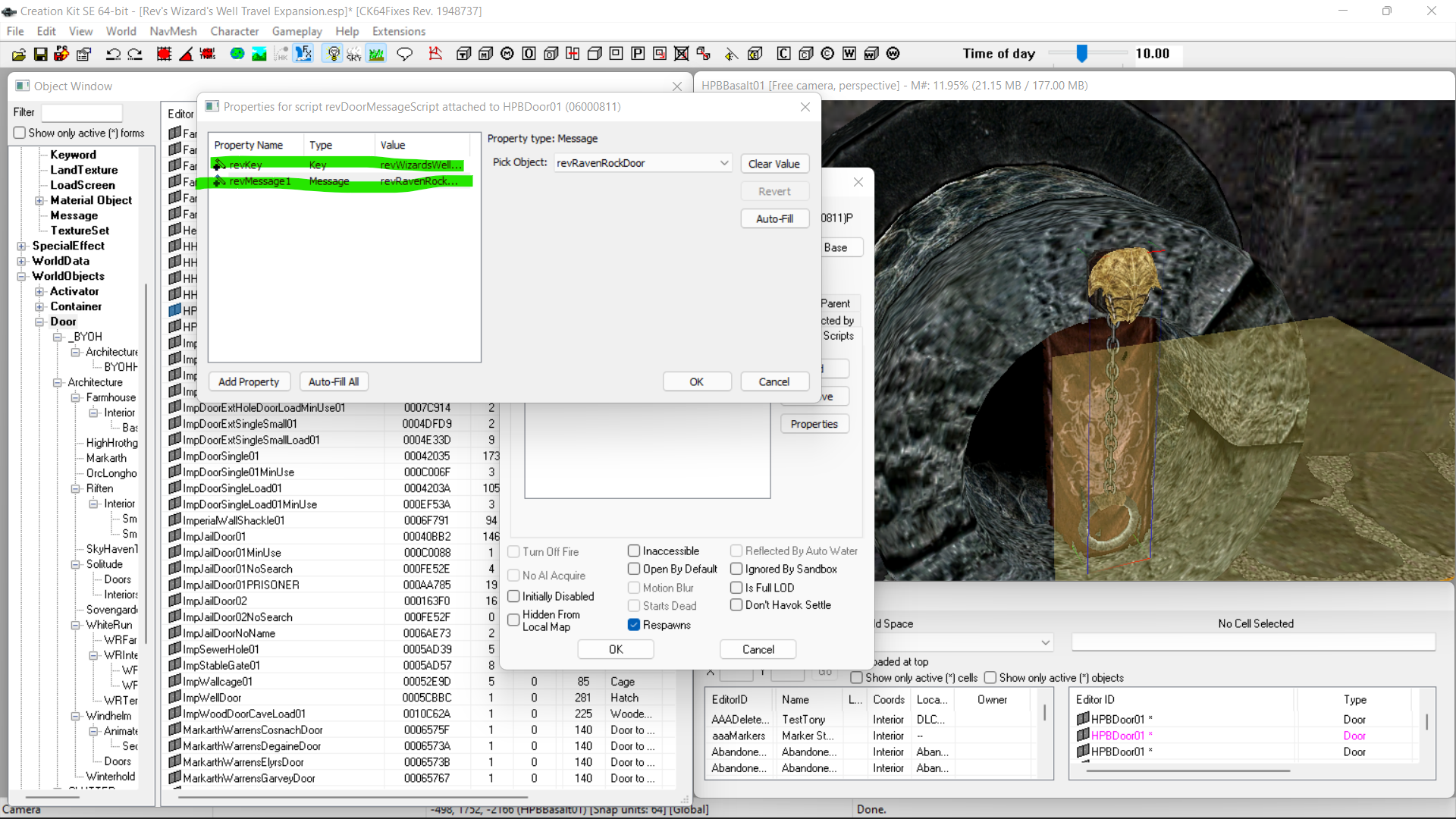The width and height of the screenshot is (1456, 819).
Task: Click the Auto-Fill All button
Action: click(334, 381)
